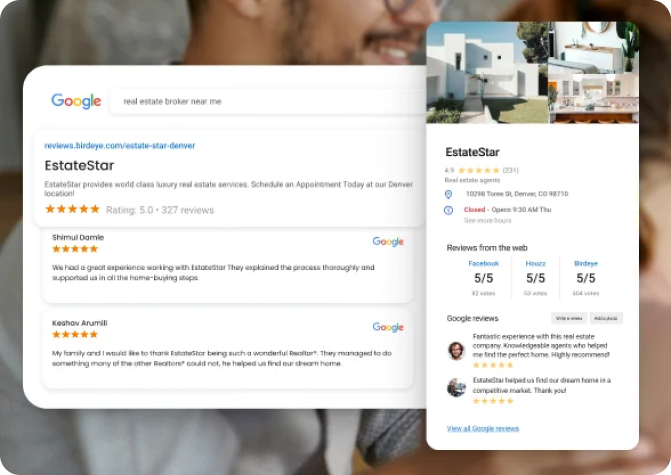671x475 pixels.
Task: Open View all Google reviews link
Action: click(483, 428)
